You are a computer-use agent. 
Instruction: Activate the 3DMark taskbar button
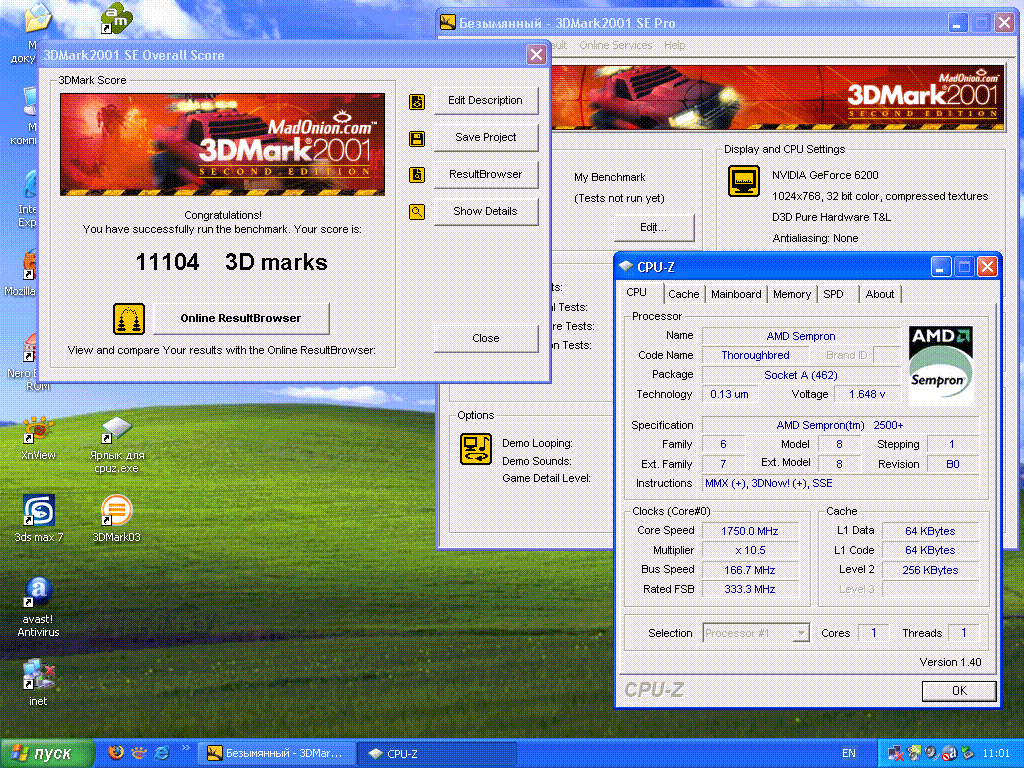pos(277,753)
